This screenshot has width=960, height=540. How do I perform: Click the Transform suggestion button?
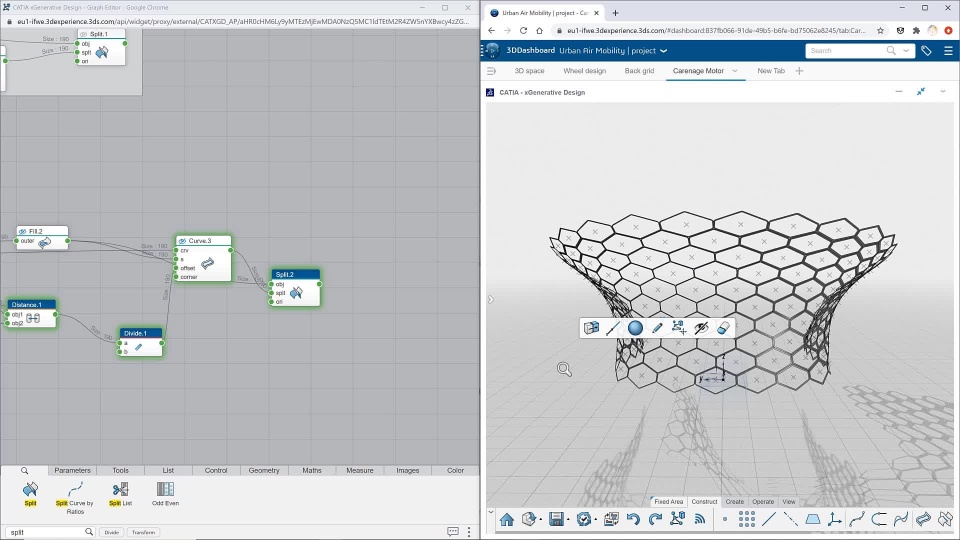tap(143, 532)
